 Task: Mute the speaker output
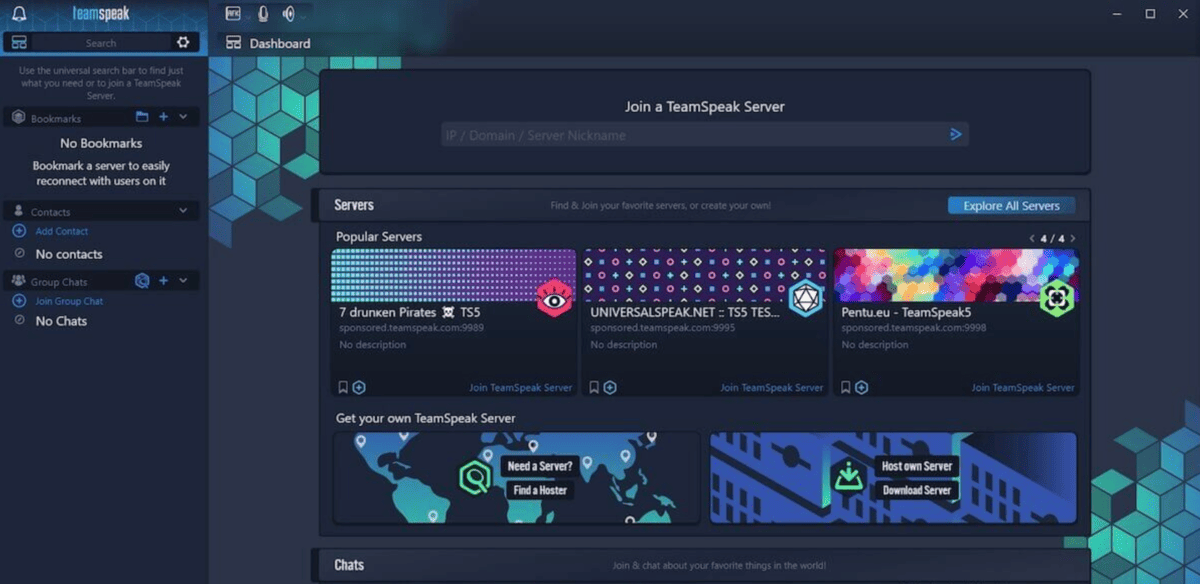tap(290, 14)
